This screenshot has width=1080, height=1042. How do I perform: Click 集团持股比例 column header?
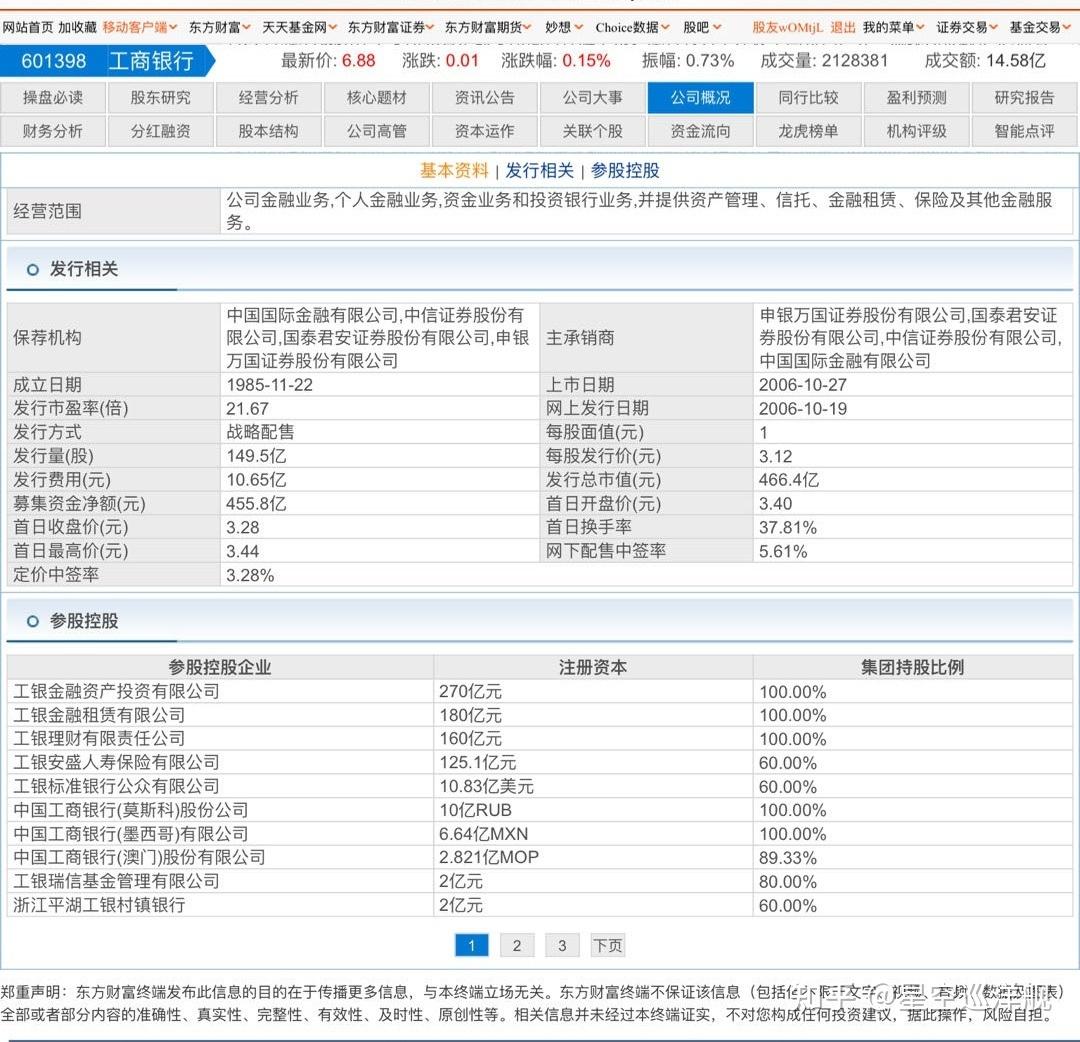pos(913,667)
